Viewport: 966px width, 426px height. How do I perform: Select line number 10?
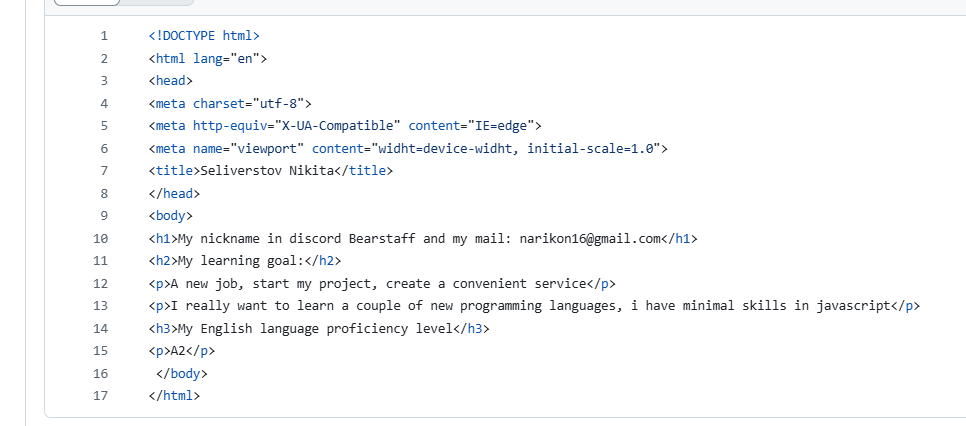pyautogui.click(x=100, y=239)
